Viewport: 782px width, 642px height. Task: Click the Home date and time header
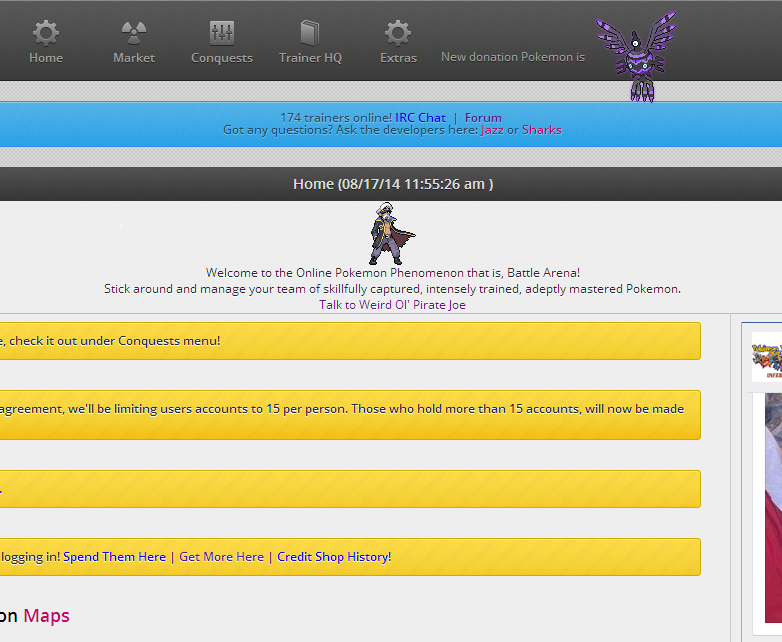coord(393,184)
